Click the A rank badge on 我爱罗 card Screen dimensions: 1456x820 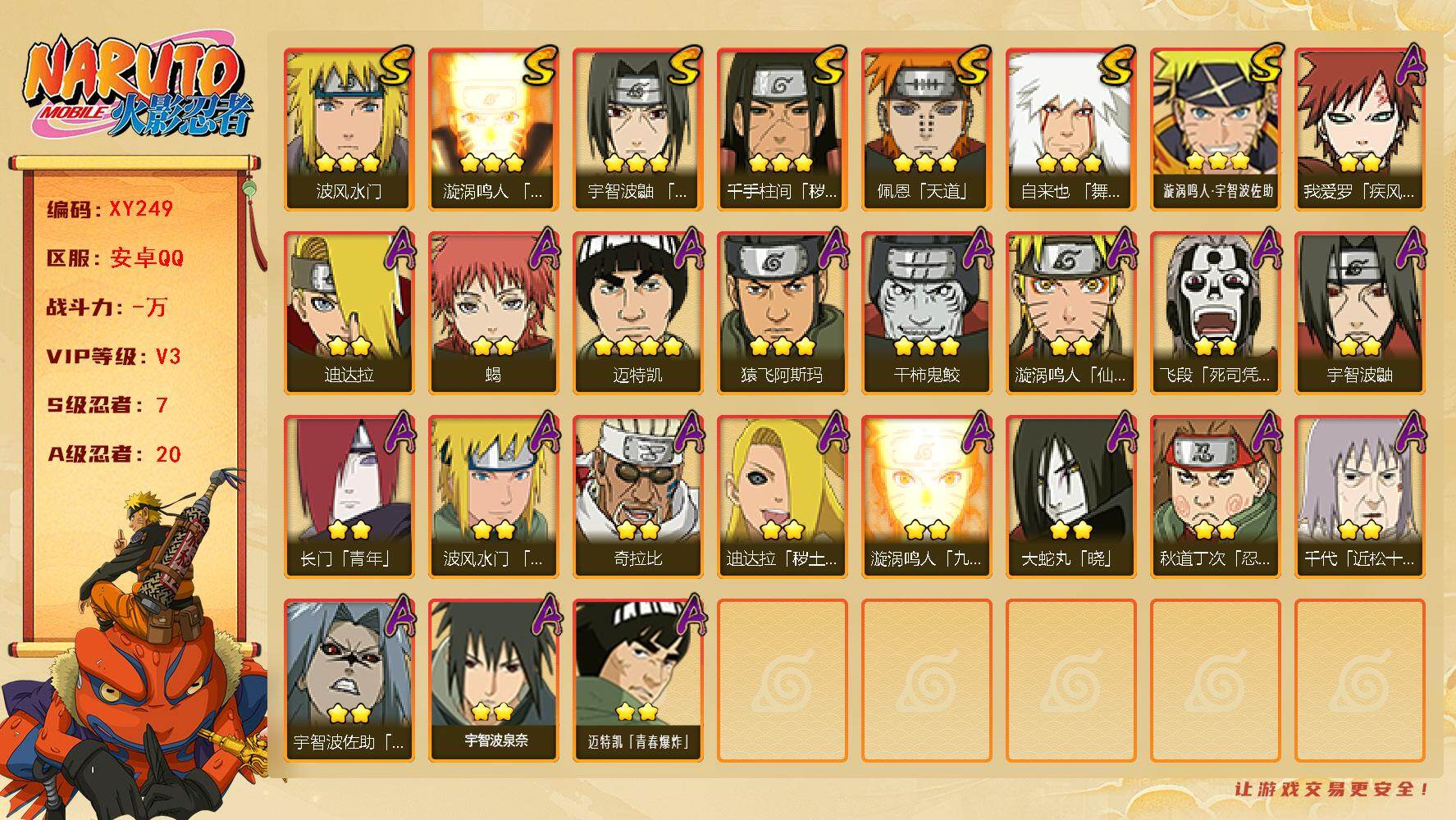1409,66
